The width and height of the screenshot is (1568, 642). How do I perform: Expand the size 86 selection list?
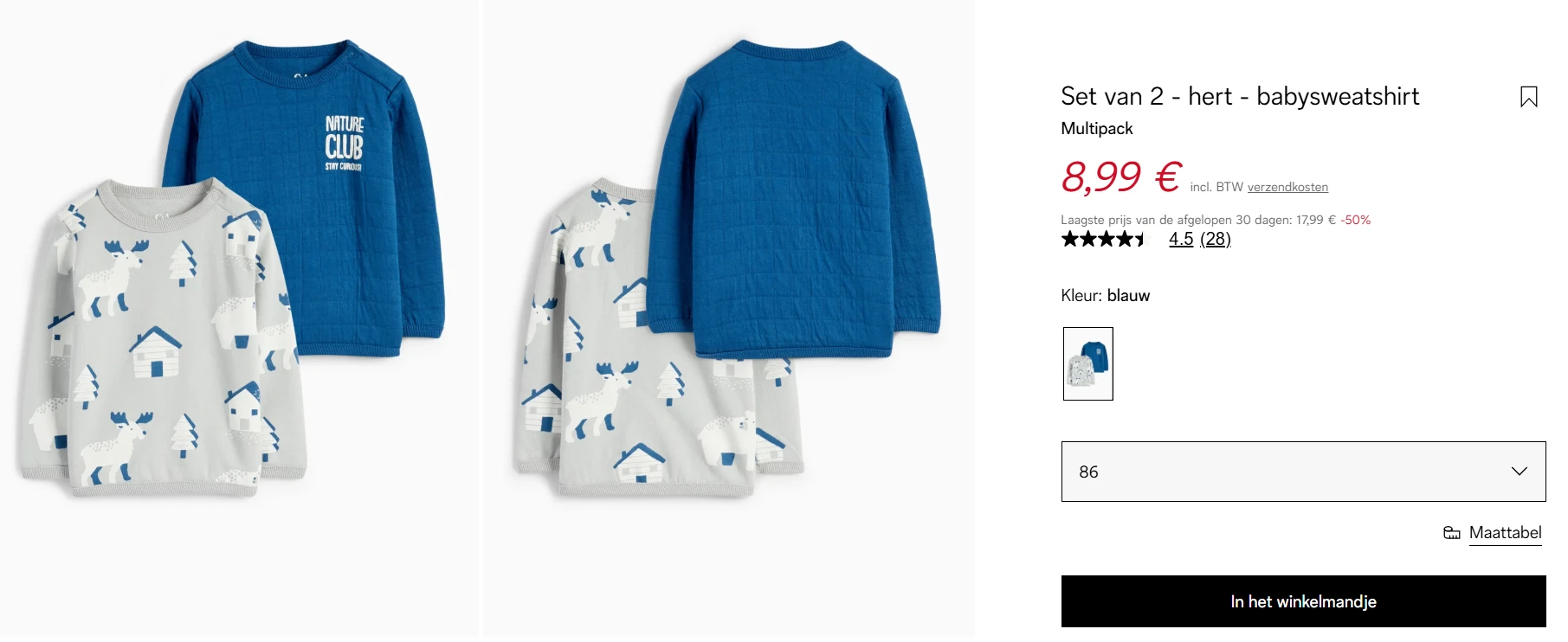[x=1303, y=472]
